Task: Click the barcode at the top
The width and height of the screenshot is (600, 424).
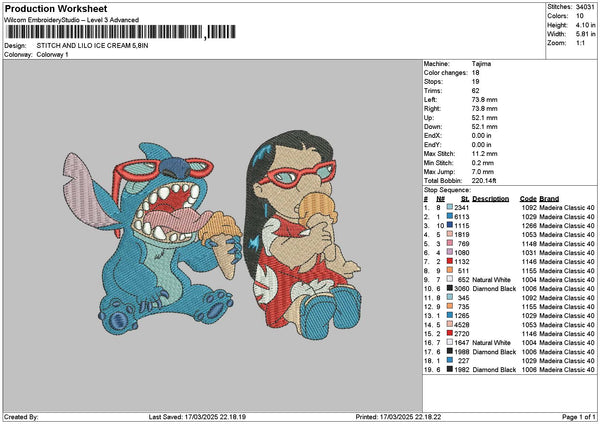Action: point(121,32)
